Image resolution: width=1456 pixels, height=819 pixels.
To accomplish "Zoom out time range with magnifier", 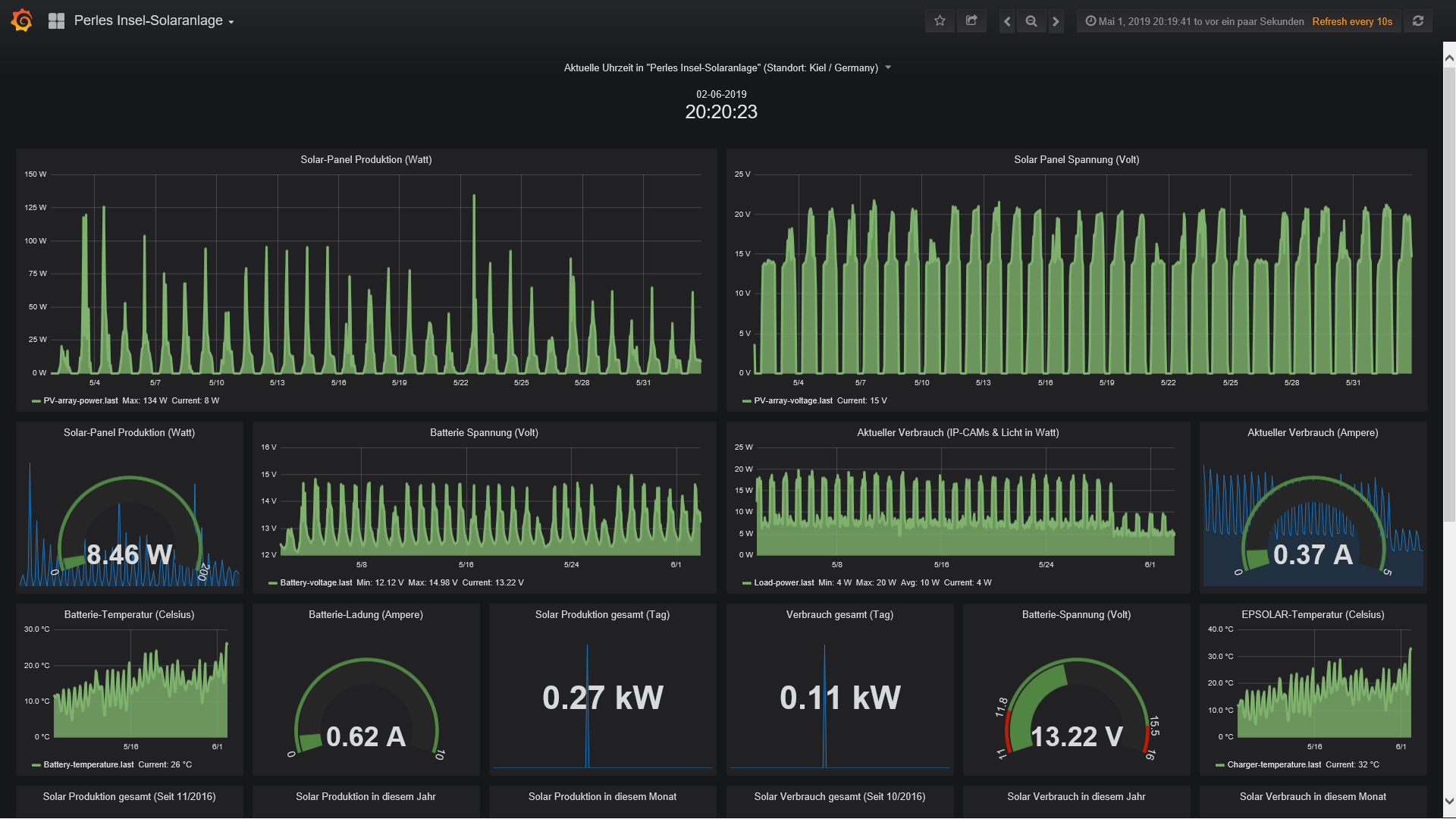I will tap(1031, 21).
